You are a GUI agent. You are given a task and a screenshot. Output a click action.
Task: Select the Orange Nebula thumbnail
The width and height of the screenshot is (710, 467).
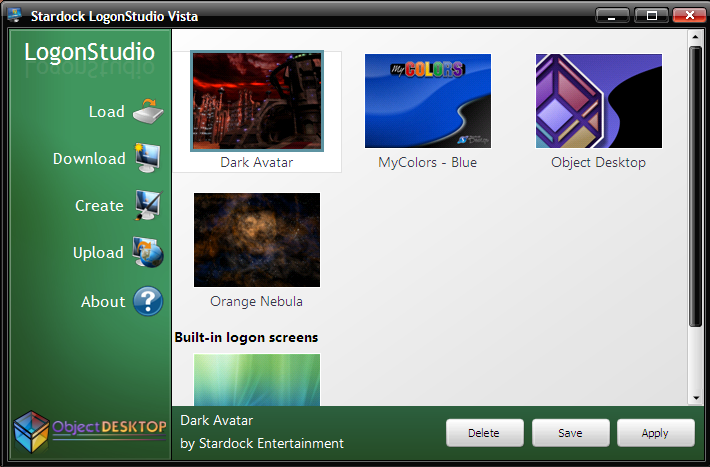[x=257, y=240]
